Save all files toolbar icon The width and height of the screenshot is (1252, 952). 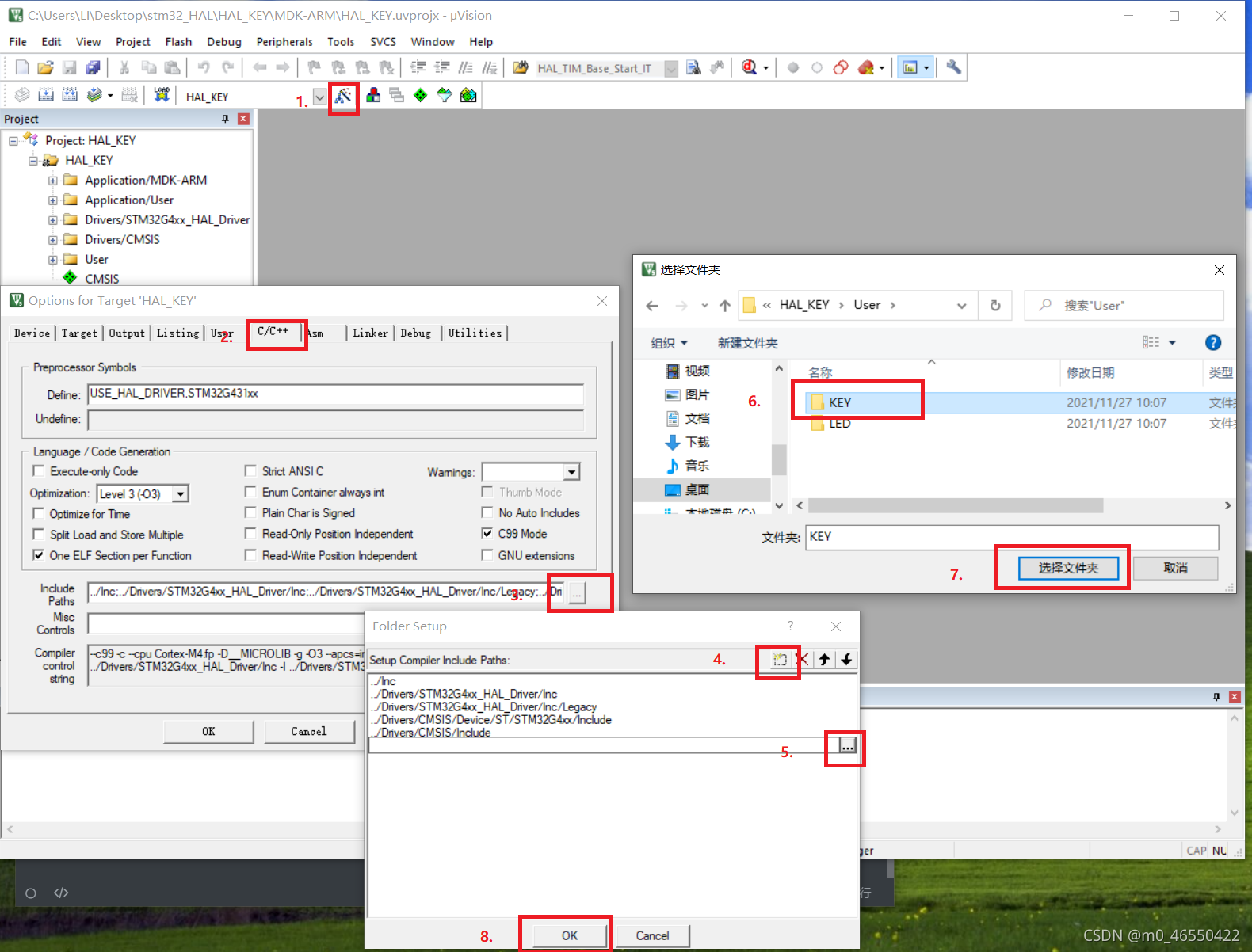(93, 67)
